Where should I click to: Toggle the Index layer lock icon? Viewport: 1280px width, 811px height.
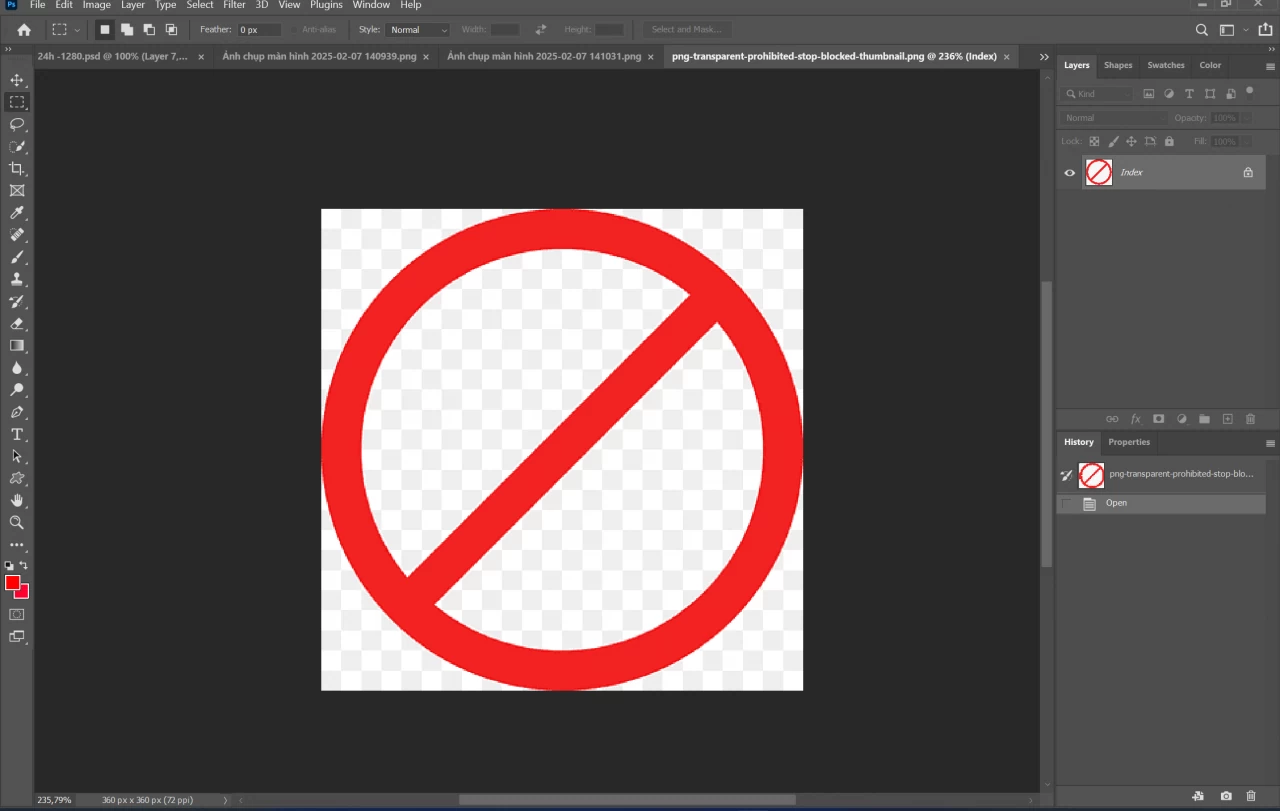(x=1248, y=173)
